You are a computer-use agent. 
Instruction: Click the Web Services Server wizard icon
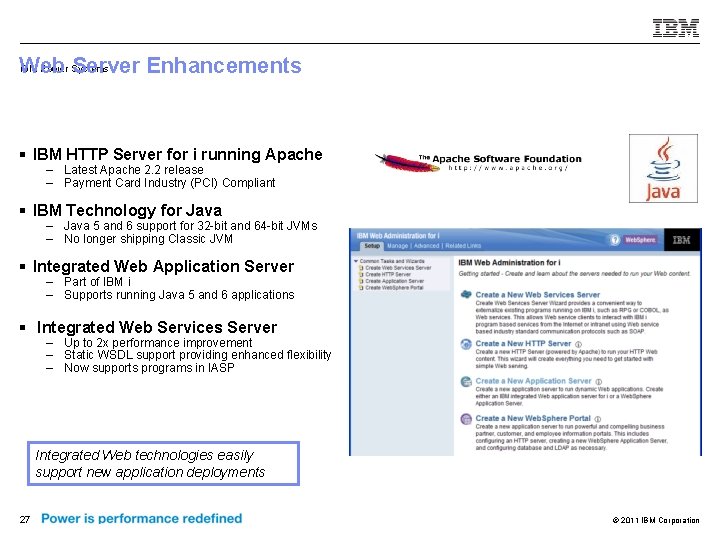pos(466,294)
